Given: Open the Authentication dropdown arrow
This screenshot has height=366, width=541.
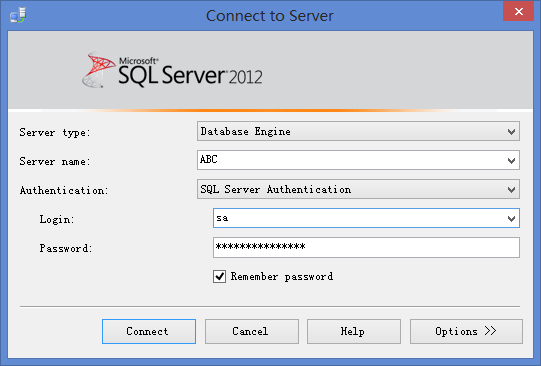Looking at the screenshot, I should 511,189.
